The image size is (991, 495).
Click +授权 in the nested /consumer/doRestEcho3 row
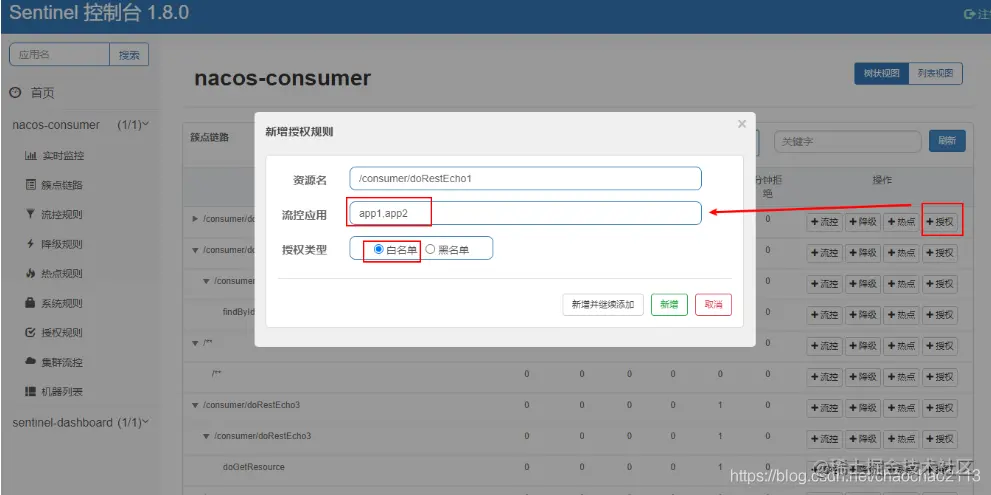tap(940, 439)
